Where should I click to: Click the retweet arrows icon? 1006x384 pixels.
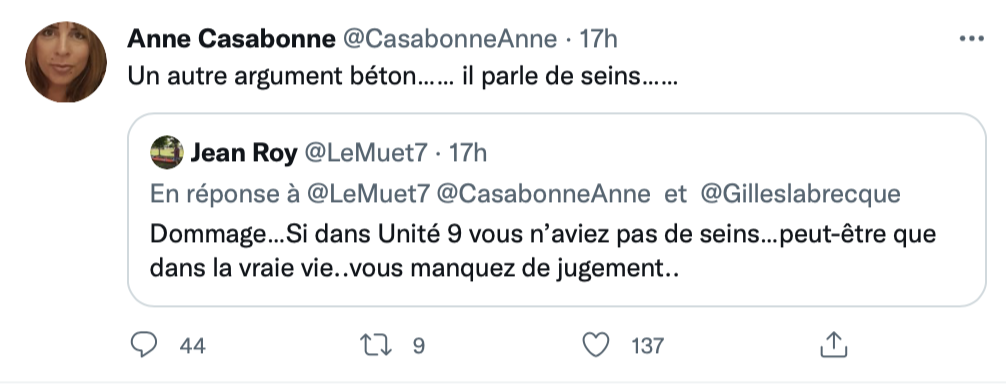[378, 346]
